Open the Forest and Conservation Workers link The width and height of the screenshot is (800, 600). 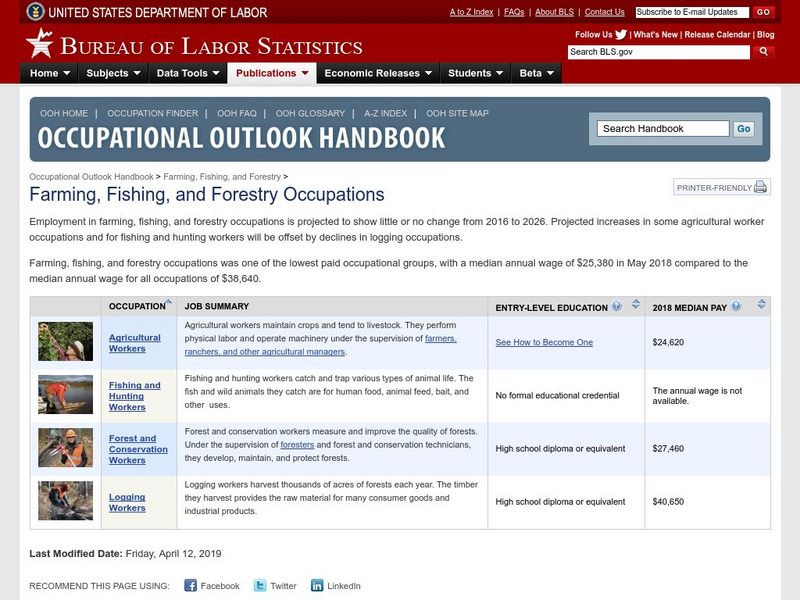click(x=138, y=449)
